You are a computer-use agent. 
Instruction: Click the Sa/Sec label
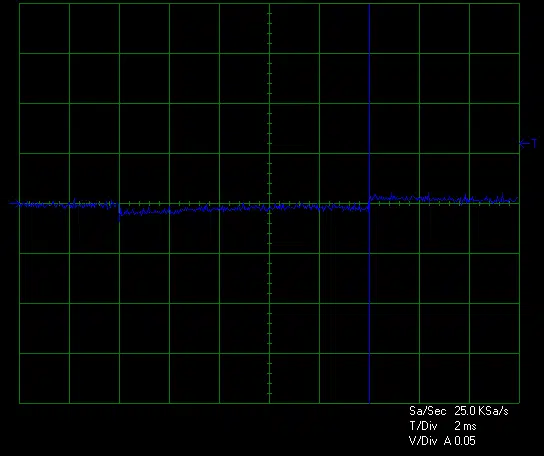(x=427, y=411)
